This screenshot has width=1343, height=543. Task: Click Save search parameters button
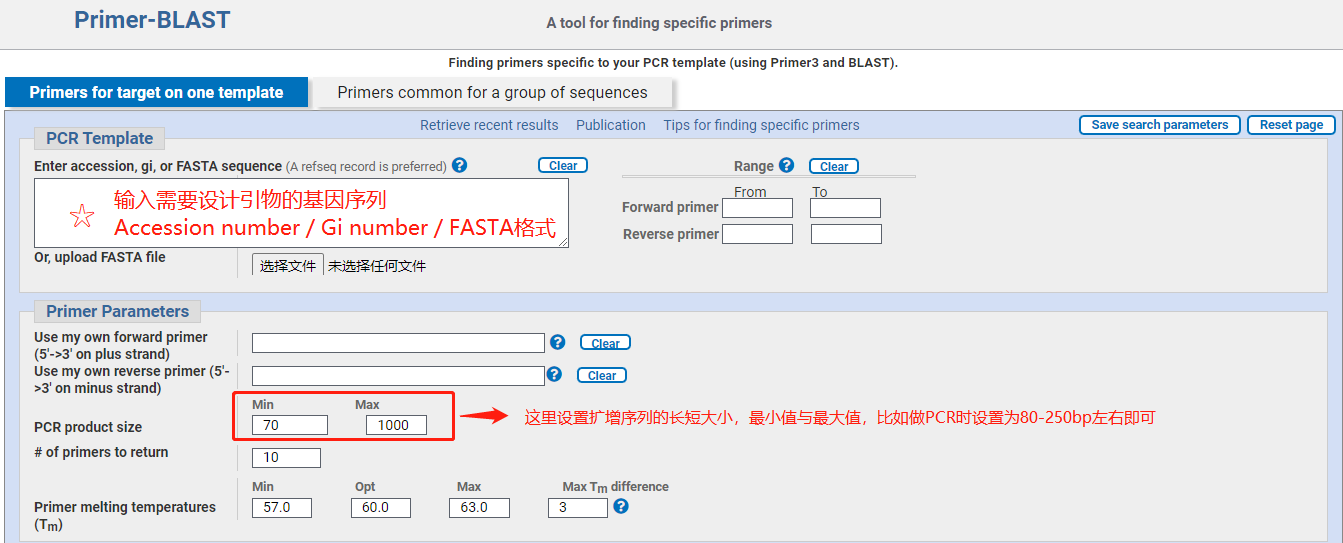pyautogui.click(x=1160, y=125)
